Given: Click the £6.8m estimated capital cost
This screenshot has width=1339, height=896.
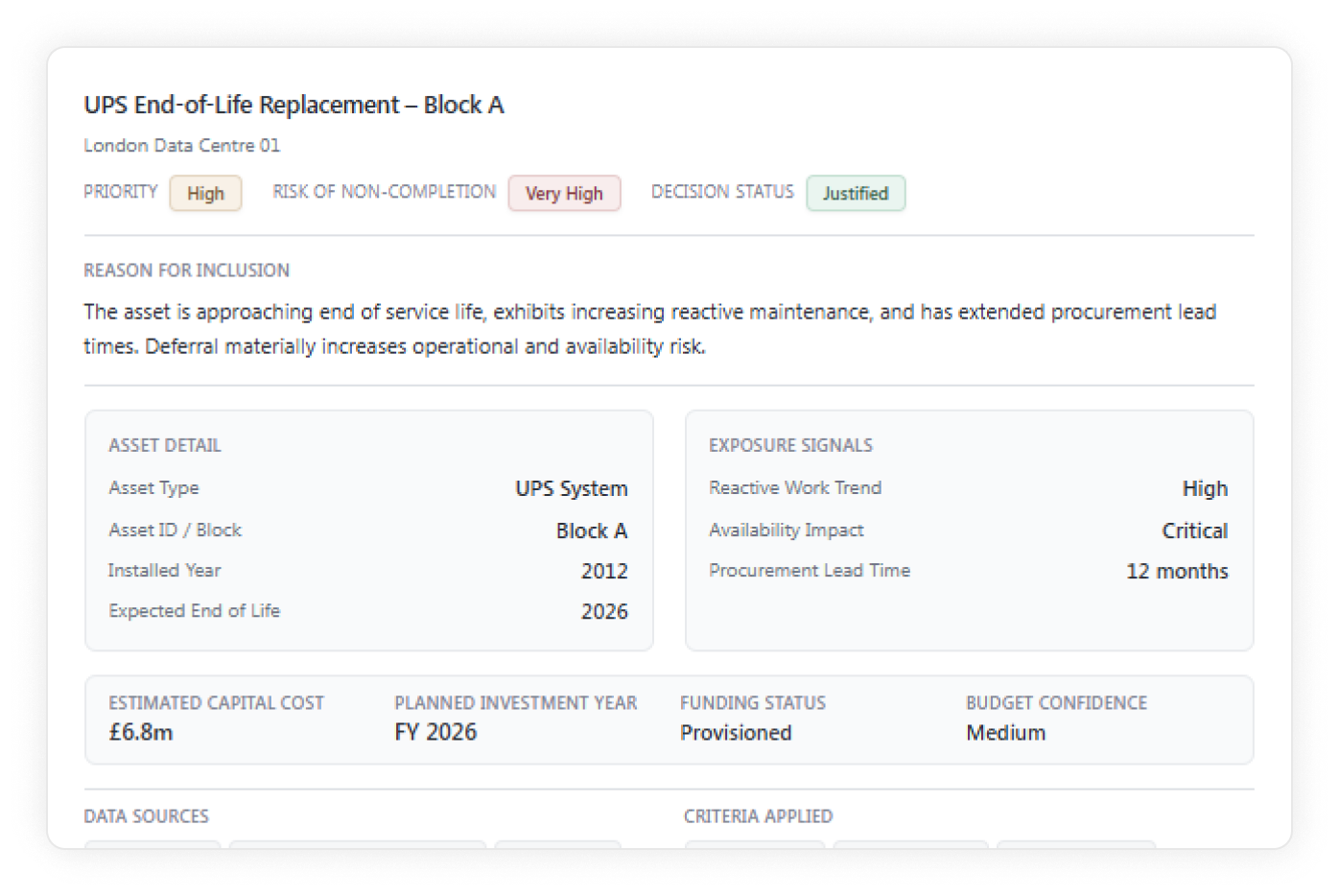Looking at the screenshot, I should click(x=141, y=732).
